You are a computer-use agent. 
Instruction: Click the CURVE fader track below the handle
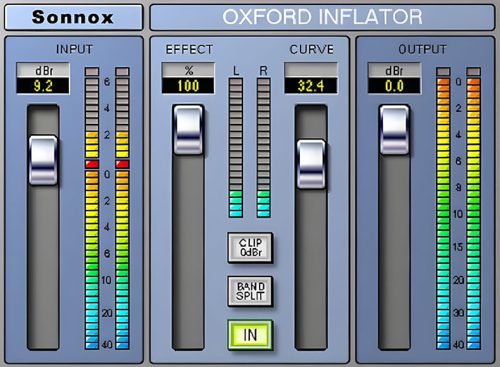pos(311,269)
